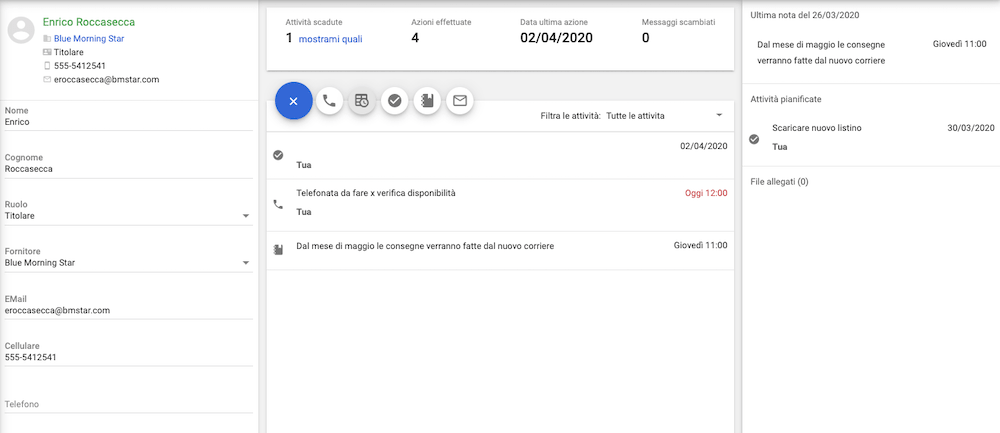Compose an email to contact
The height and width of the screenshot is (433, 1000).
460,101
